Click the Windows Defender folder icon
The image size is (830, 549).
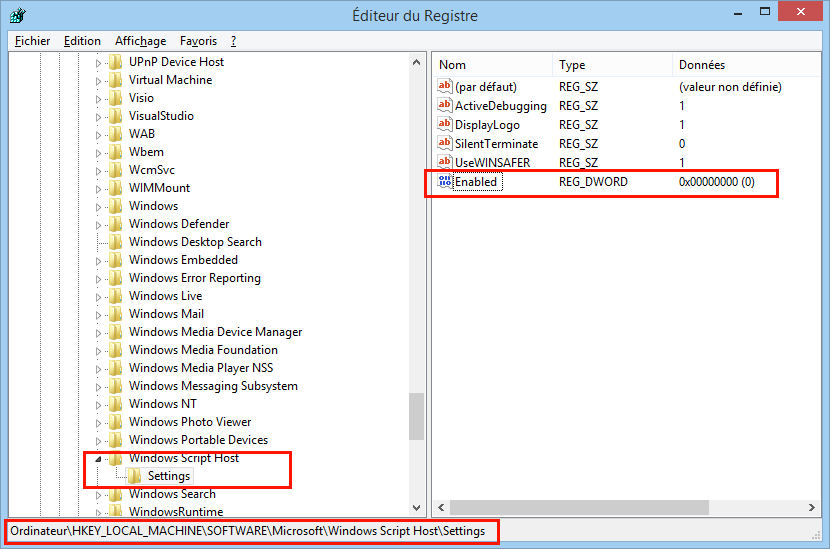[x=116, y=224]
